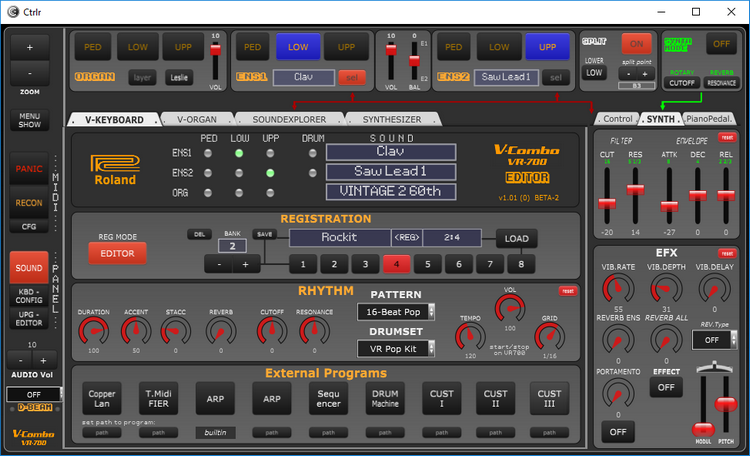Toggle the ORGAN Leslie button
Viewport: 750px width, 456px height.
[x=179, y=78]
